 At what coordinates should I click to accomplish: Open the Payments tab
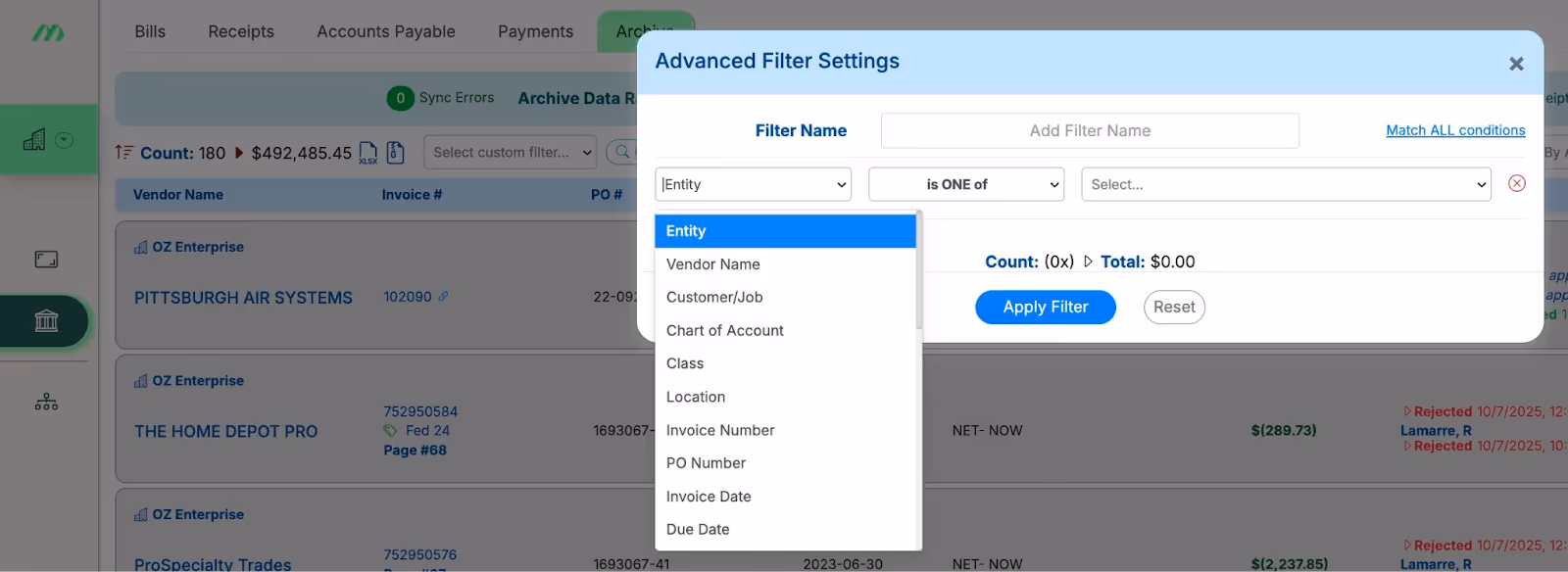tap(535, 31)
